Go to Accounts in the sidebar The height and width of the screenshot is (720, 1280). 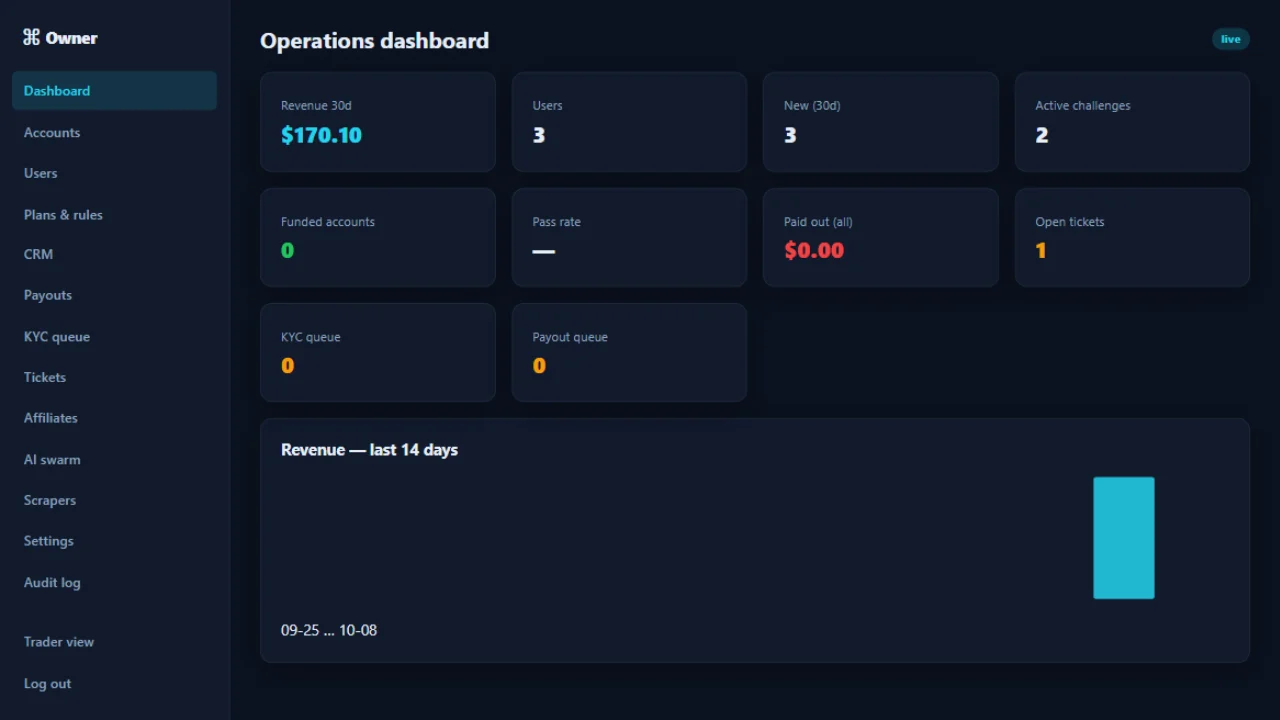114,132
